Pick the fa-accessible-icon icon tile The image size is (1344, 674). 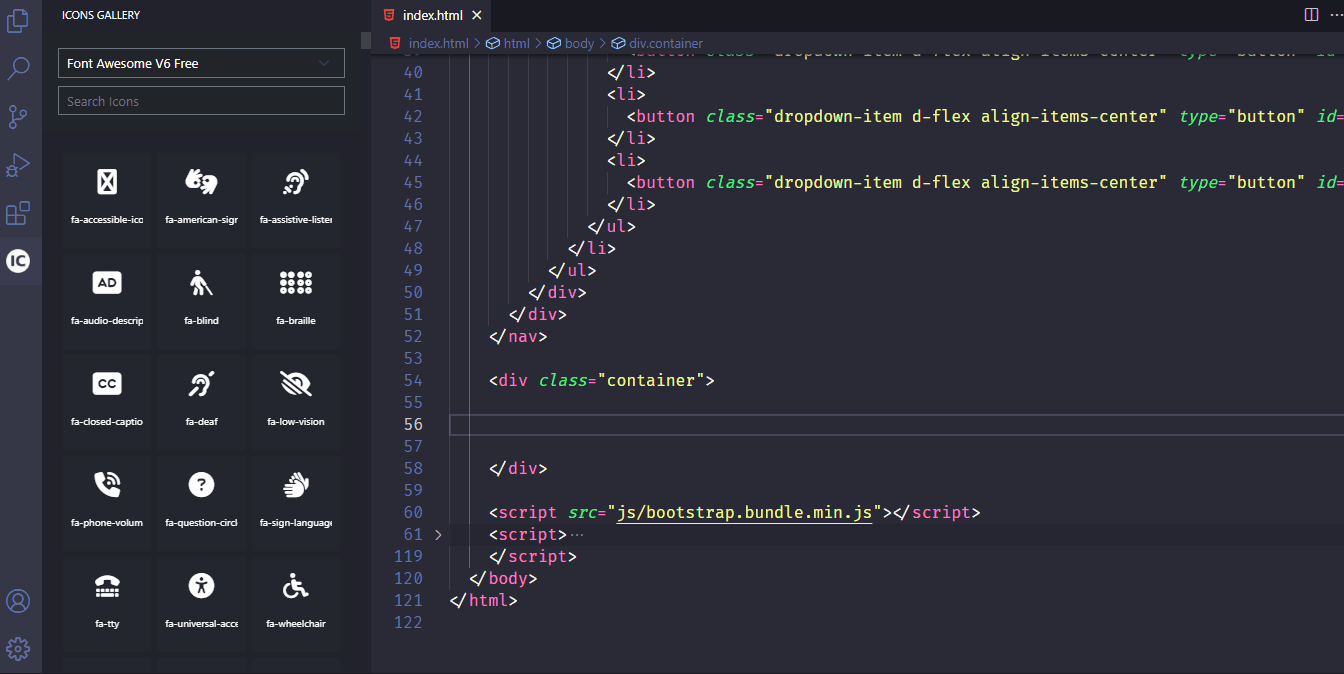[x=107, y=198]
